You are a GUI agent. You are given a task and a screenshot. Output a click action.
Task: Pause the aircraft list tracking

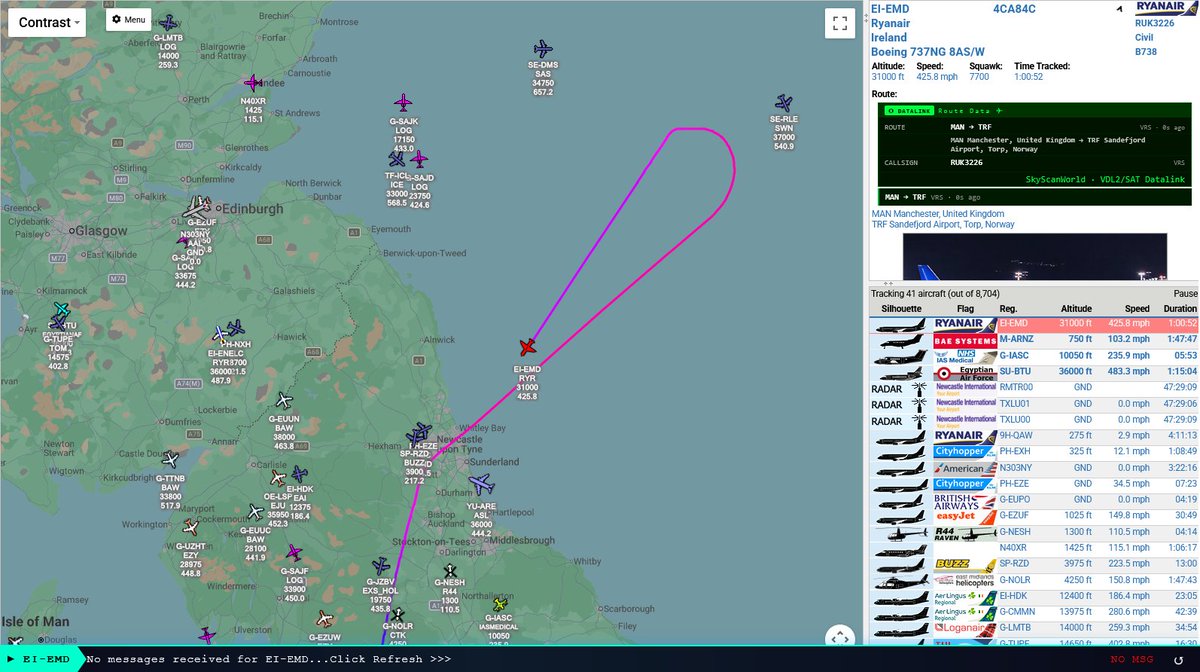coord(1184,294)
